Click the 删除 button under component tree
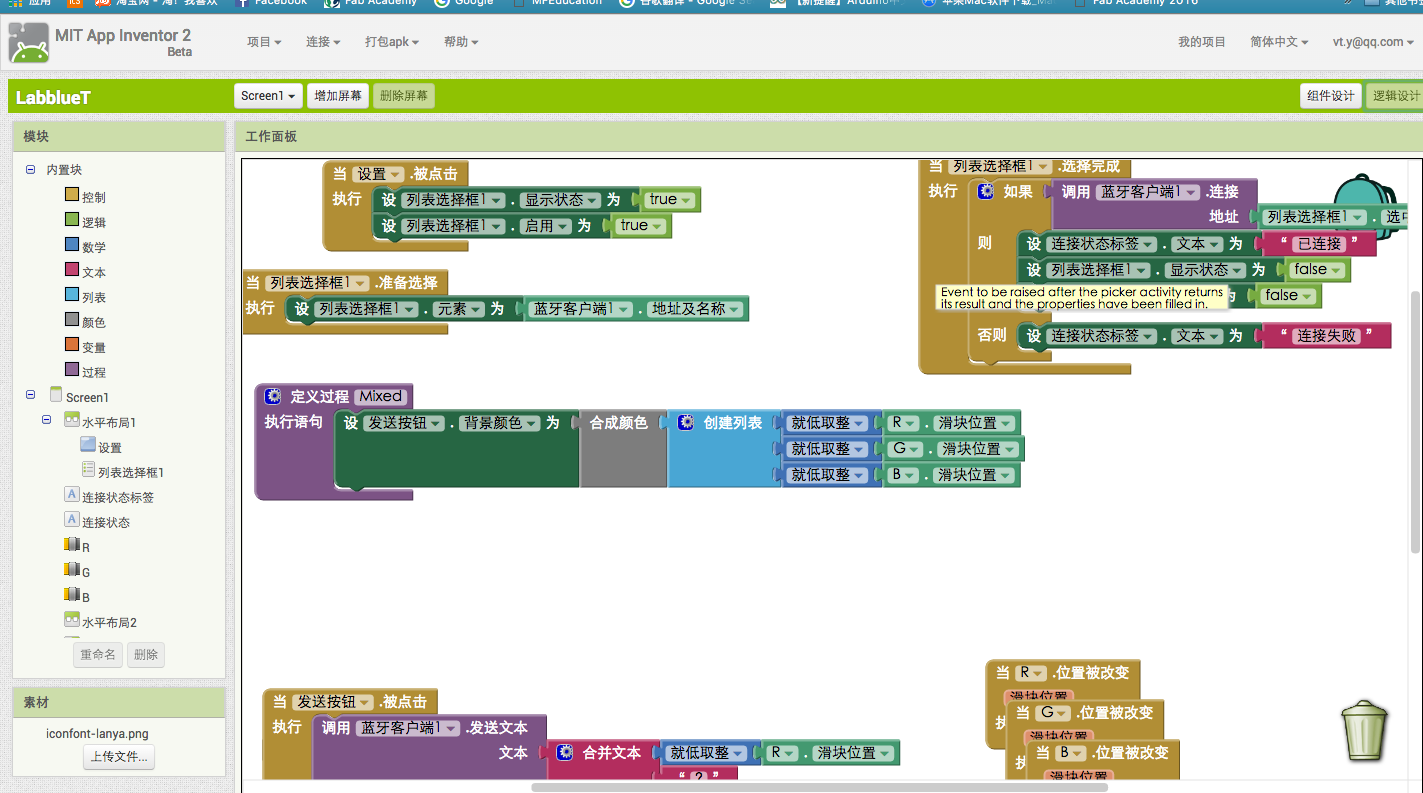 (x=146, y=655)
